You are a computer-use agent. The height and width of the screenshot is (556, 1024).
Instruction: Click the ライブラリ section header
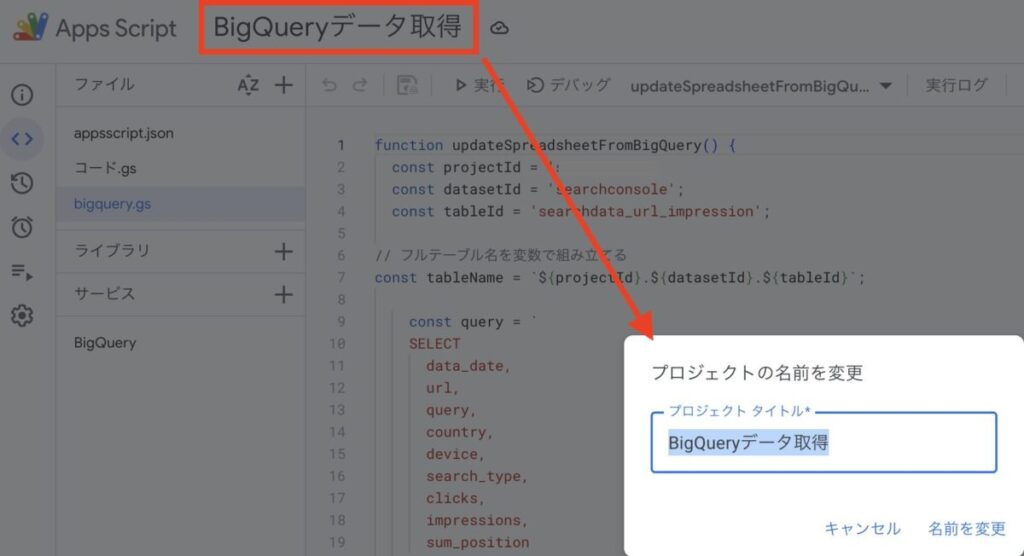112,250
